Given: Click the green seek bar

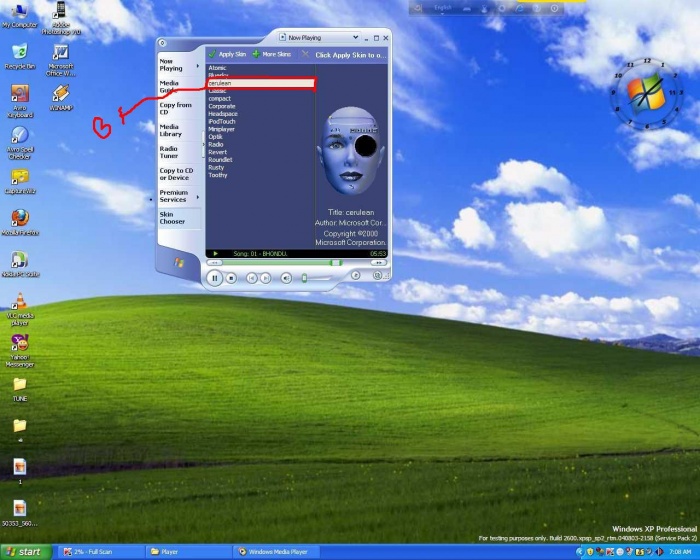Looking at the screenshot, I should pos(282,263).
